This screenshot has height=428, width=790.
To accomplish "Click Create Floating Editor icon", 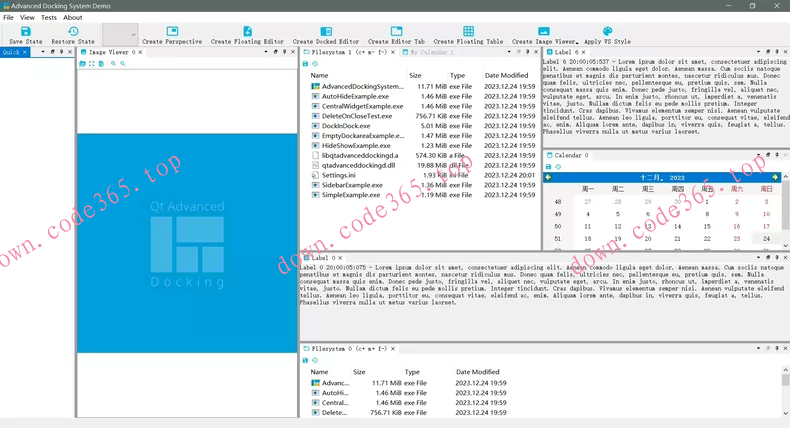I will (247, 32).
